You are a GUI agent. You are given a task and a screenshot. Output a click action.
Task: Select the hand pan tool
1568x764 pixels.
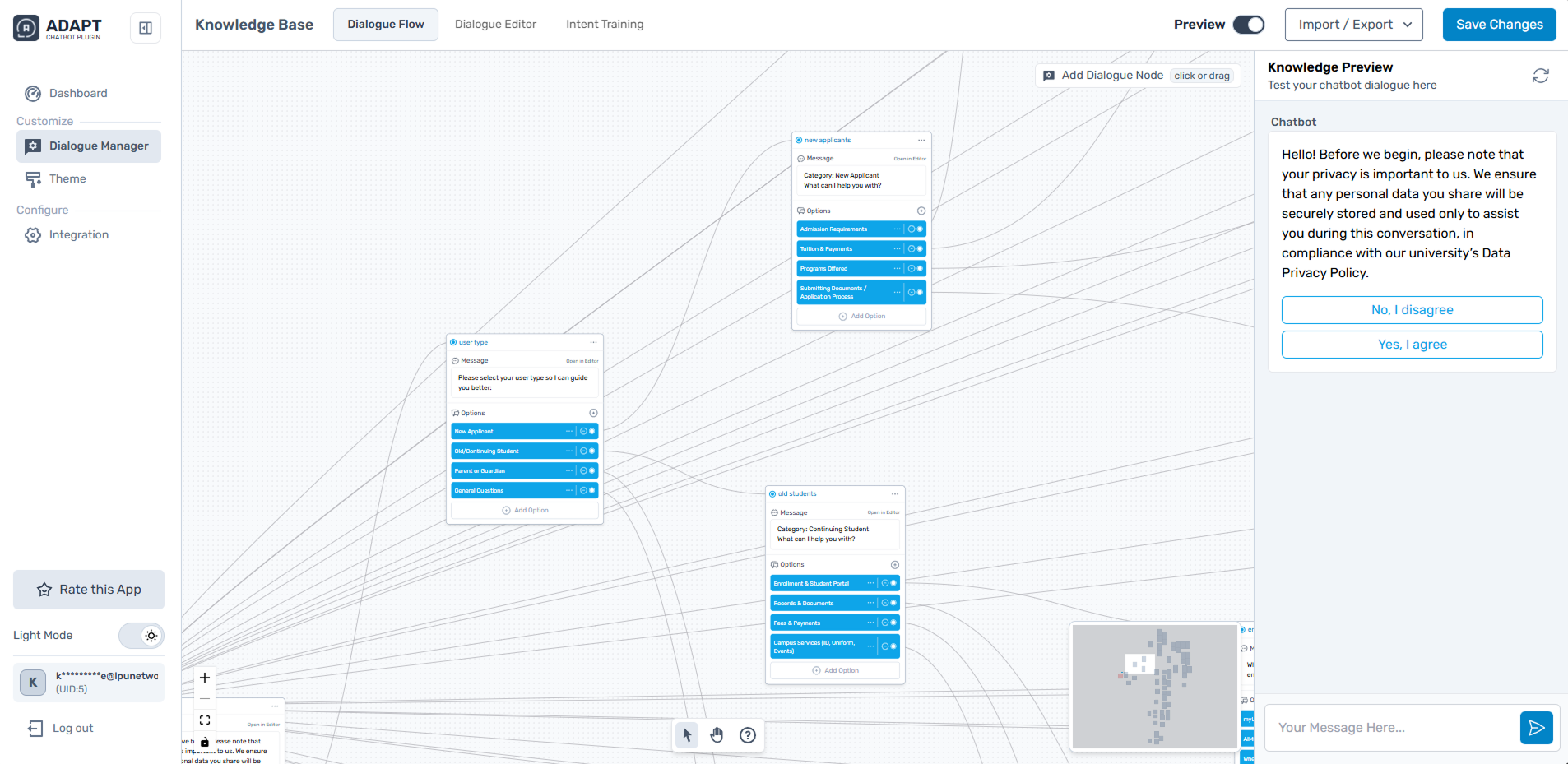[717, 735]
